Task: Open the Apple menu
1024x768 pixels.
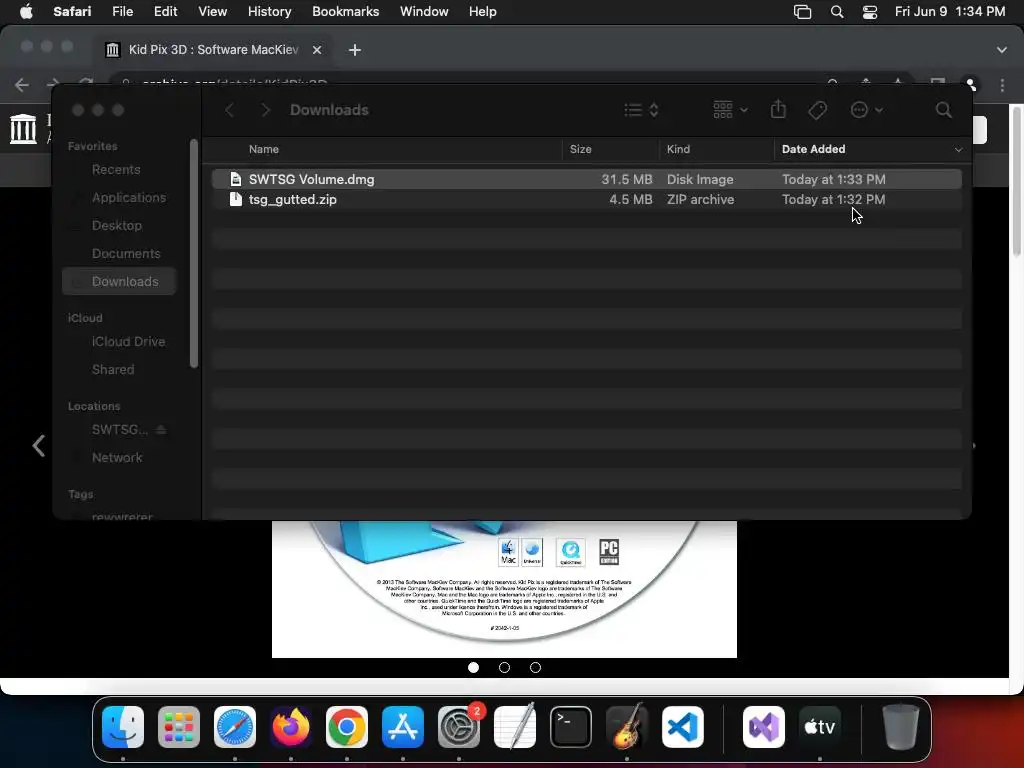Action: coord(26,12)
